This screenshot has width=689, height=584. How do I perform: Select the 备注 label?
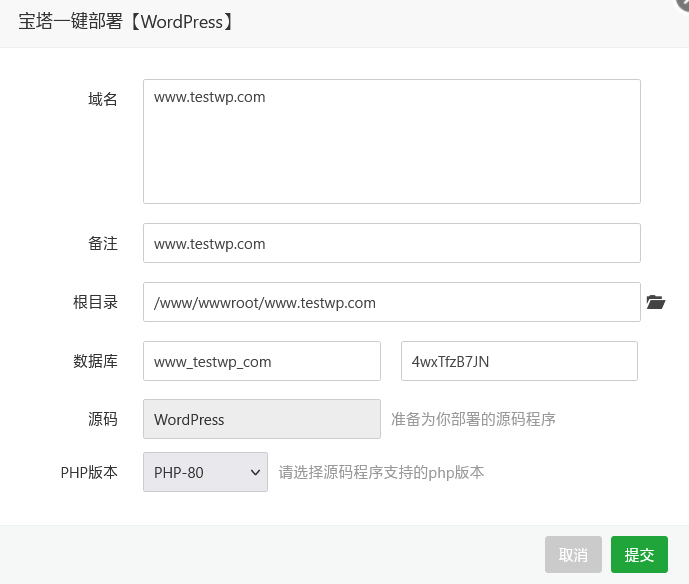[x=103, y=243]
